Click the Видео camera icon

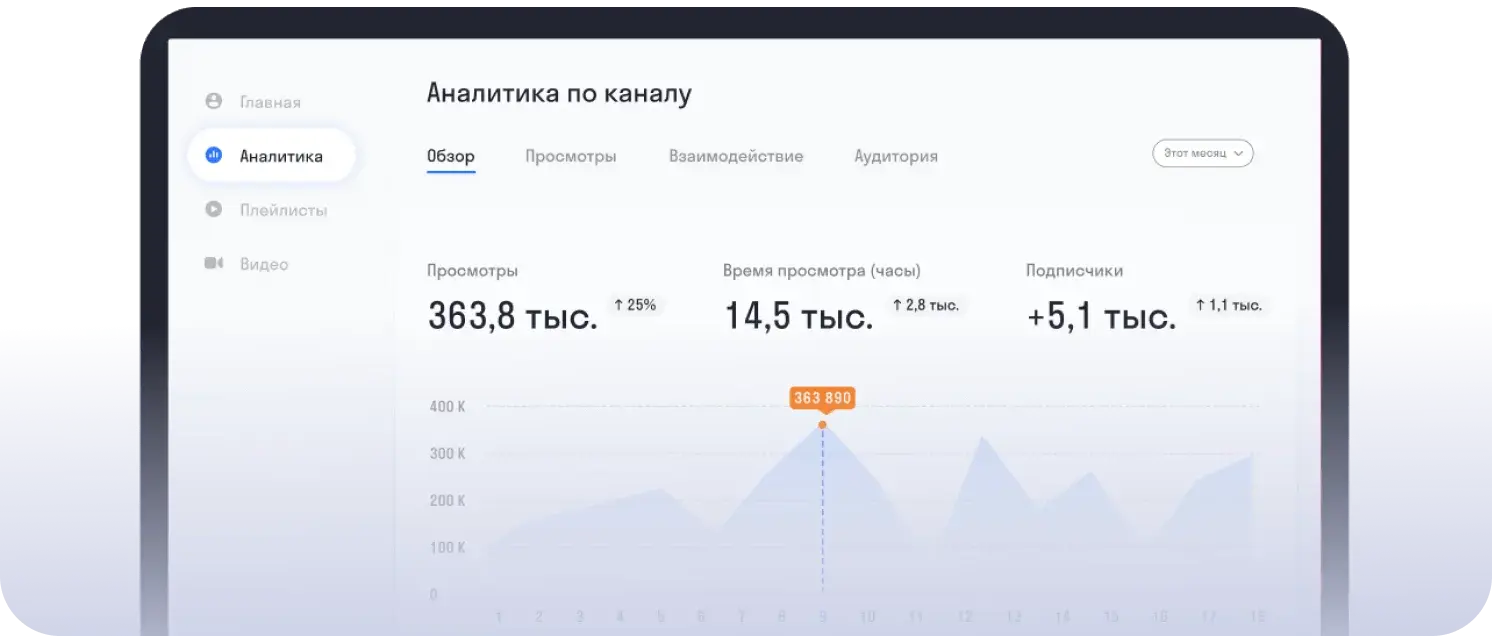(x=213, y=263)
